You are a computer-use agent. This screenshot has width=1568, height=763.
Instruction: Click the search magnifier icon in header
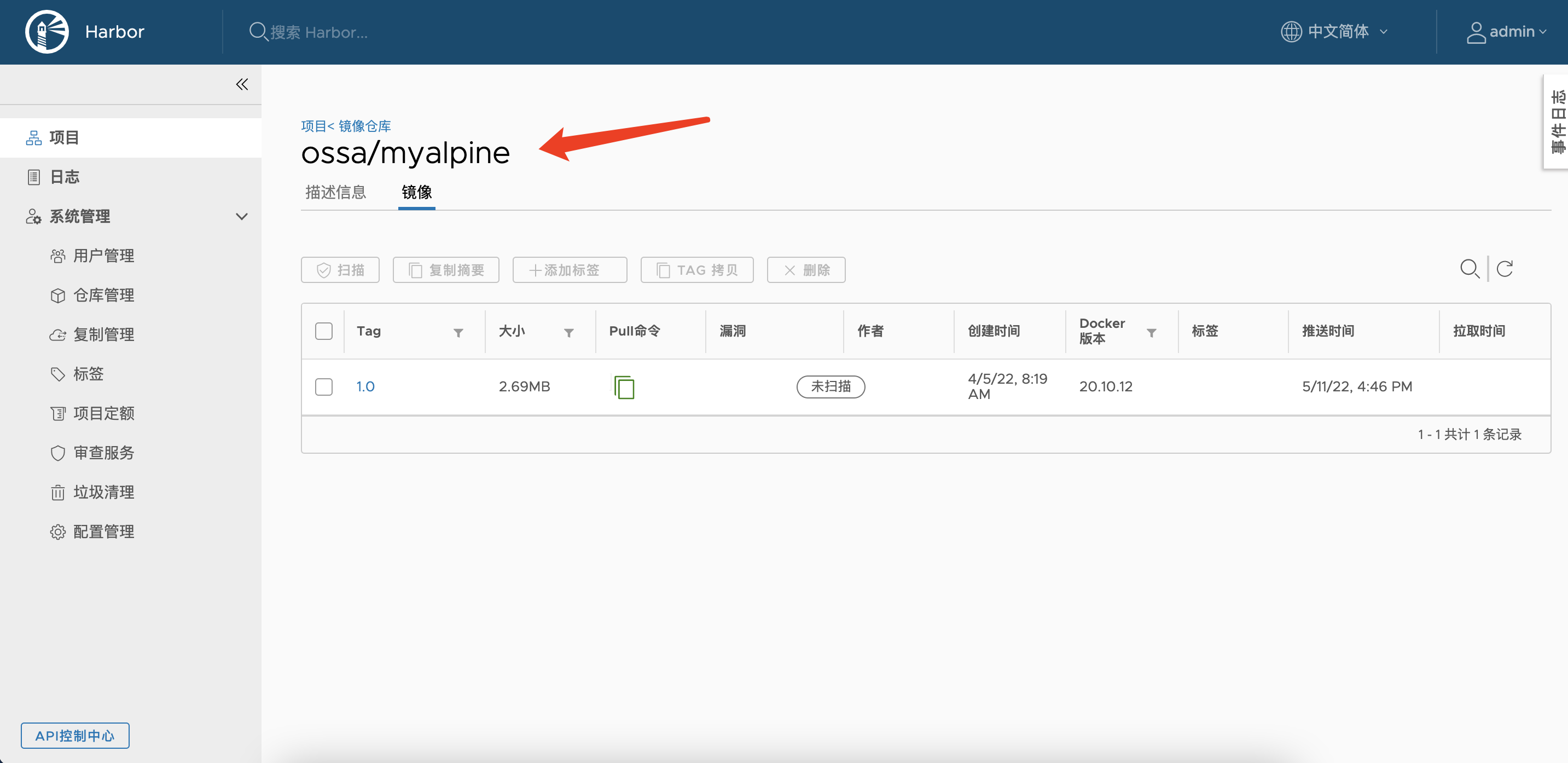point(258,32)
